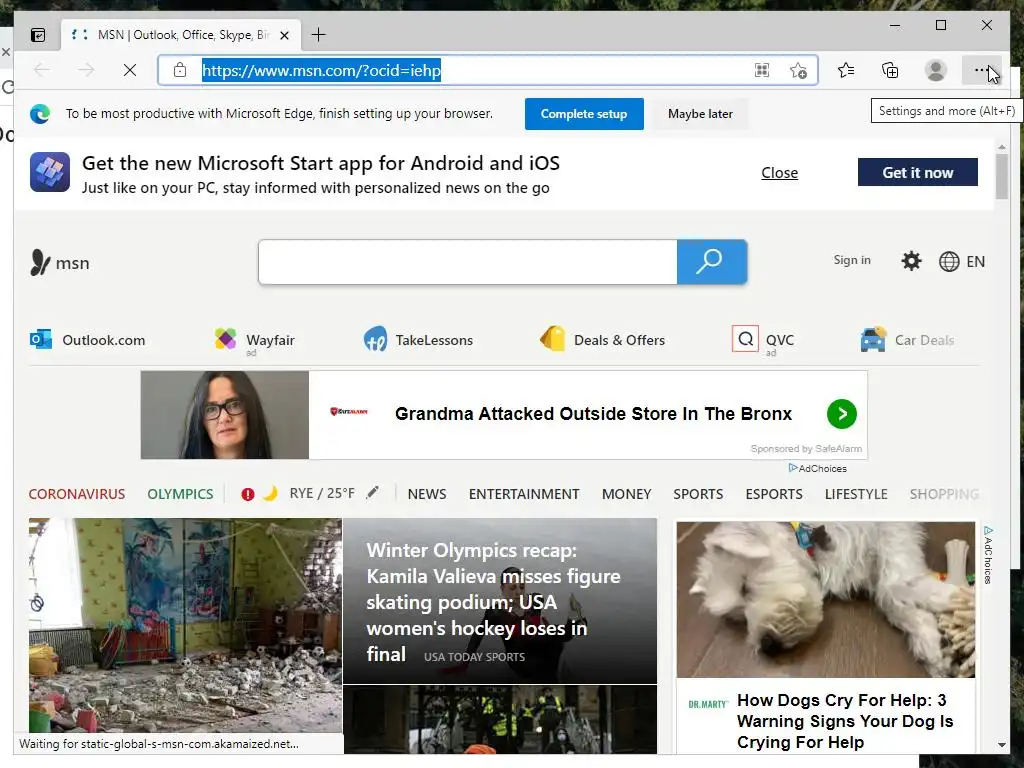This screenshot has height=768, width=1024.
Task: Click Grandma Attacked ad headline
Action: [593, 414]
